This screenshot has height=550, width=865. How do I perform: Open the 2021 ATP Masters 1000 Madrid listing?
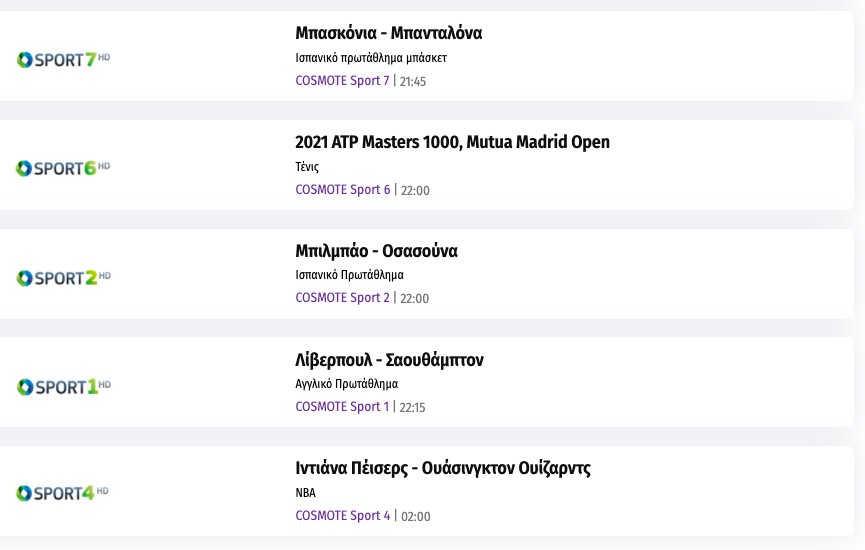tap(452, 142)
